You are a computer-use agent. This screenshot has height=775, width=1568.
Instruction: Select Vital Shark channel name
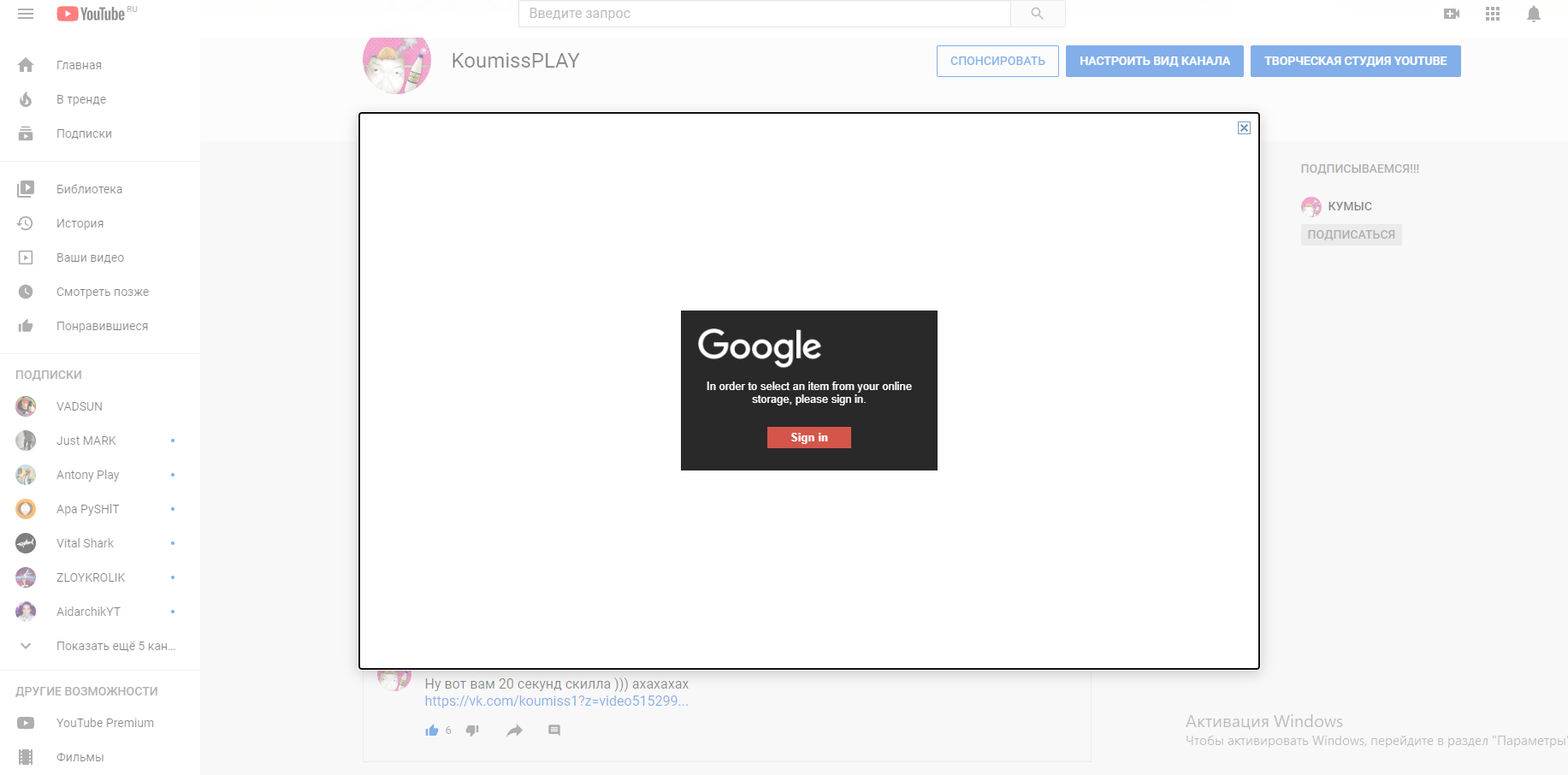(x=85, y=543)
